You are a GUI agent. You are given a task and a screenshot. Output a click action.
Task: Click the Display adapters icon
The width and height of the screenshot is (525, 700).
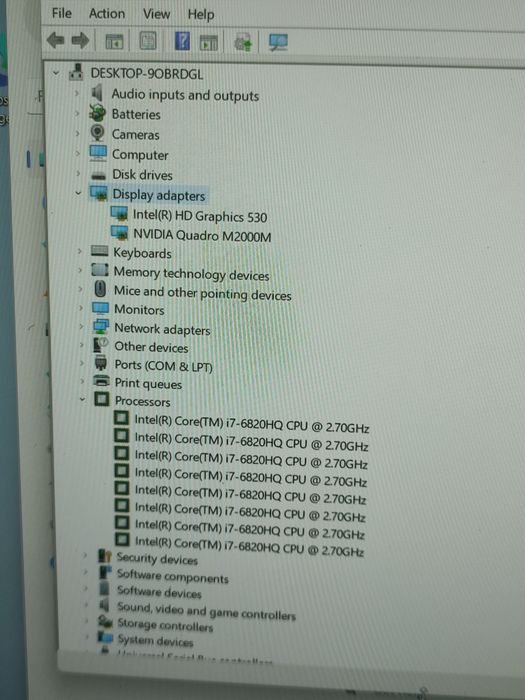[x=99, y=194]
